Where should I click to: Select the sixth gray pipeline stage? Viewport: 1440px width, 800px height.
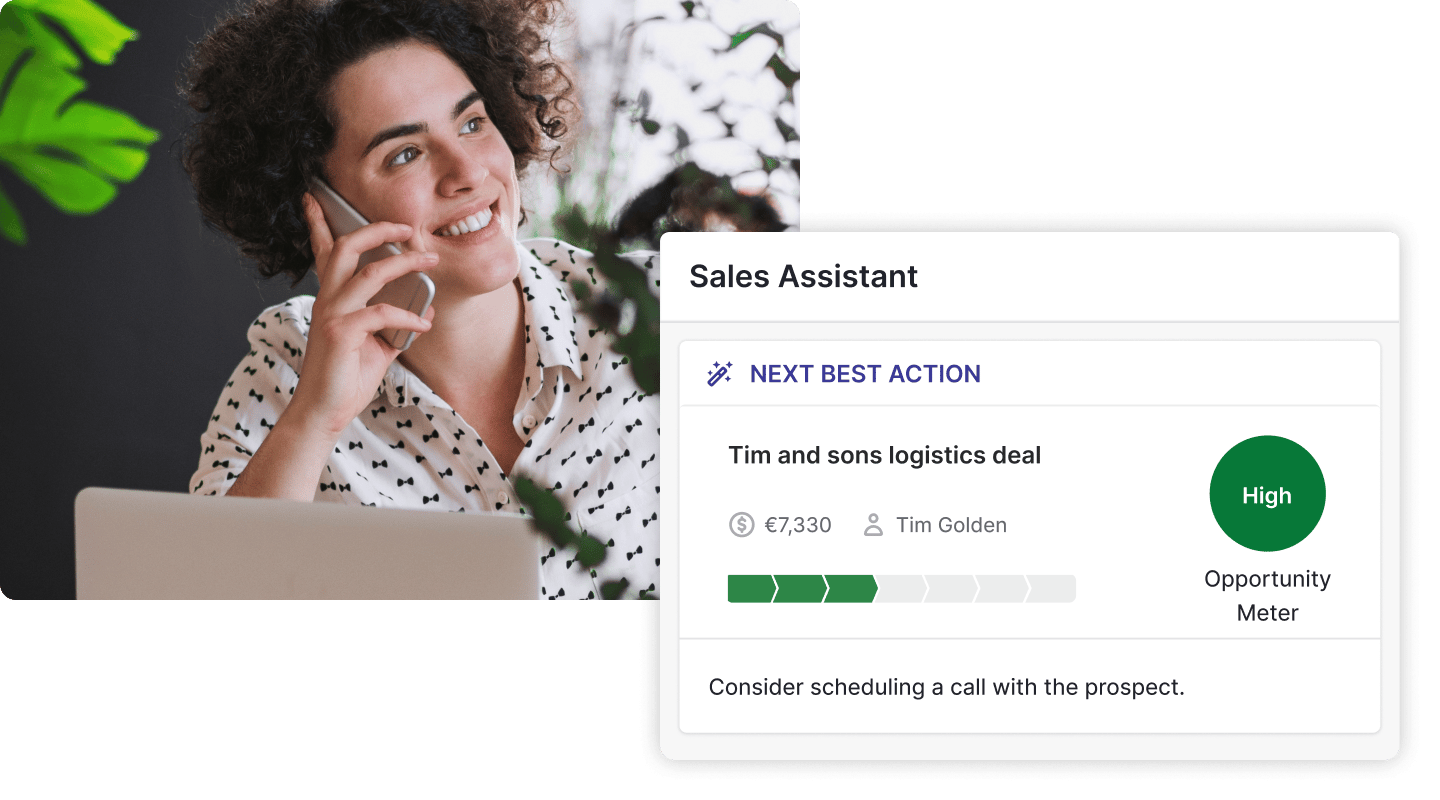[x=1003, y=589]
